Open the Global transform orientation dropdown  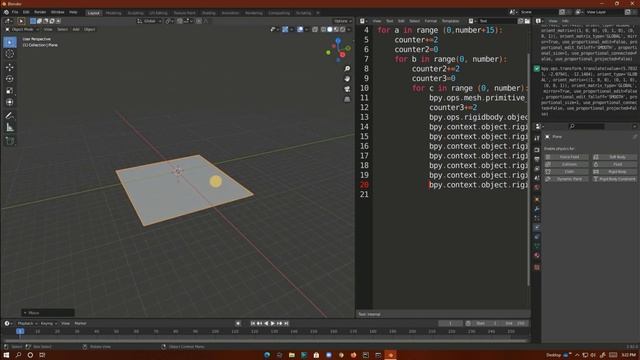pos(150,21)
